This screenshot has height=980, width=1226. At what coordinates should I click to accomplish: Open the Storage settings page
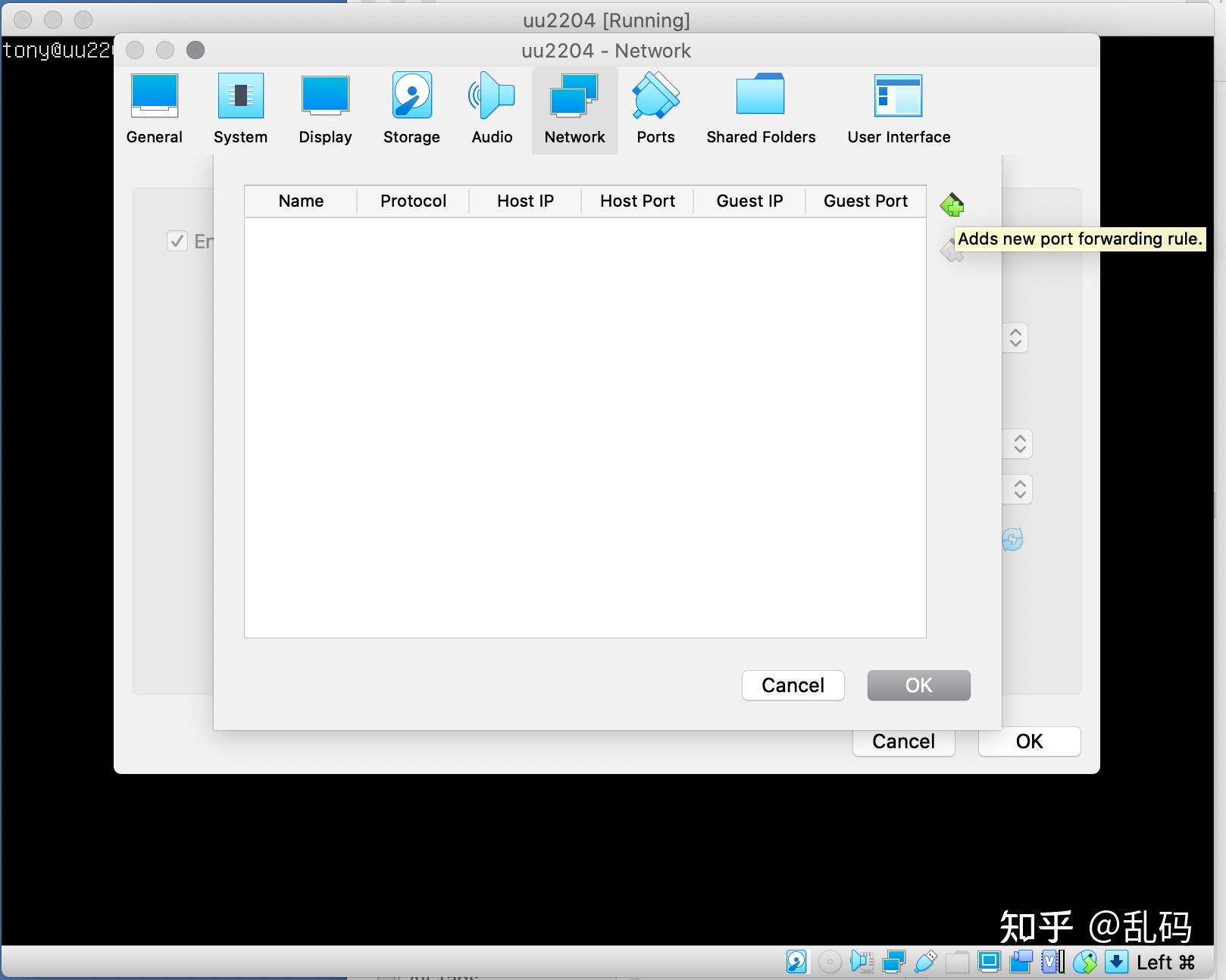[x=411, y=106]
